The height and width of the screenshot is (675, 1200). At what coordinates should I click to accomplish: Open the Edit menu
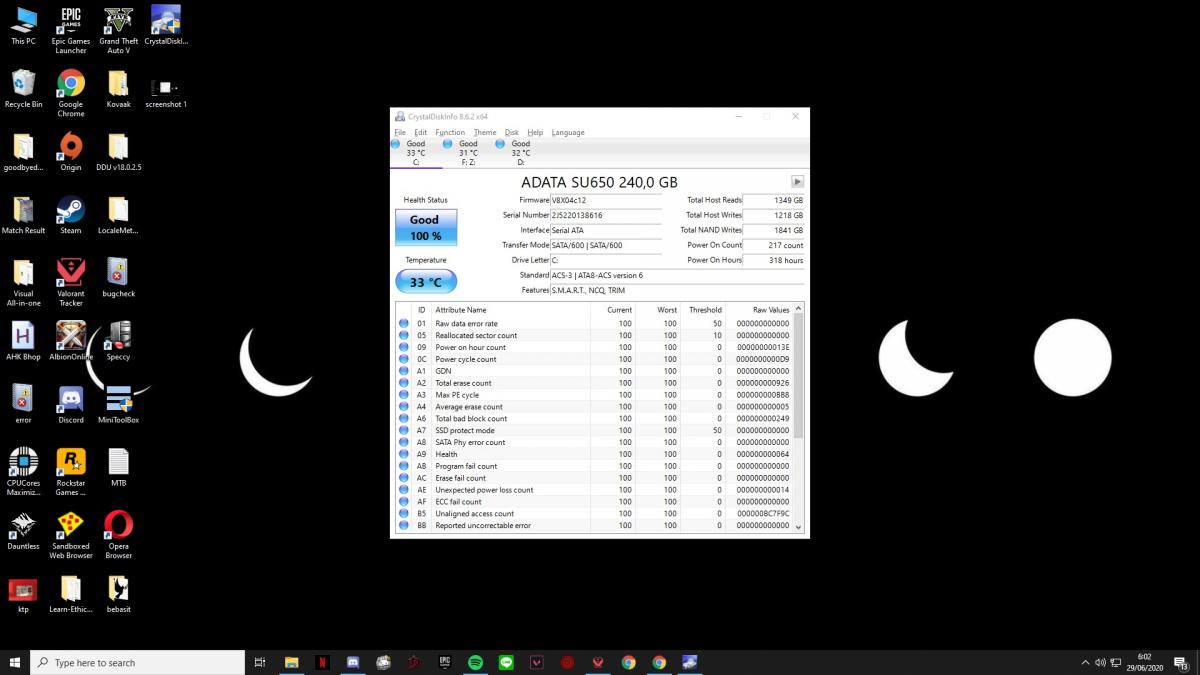pos(421,132)
